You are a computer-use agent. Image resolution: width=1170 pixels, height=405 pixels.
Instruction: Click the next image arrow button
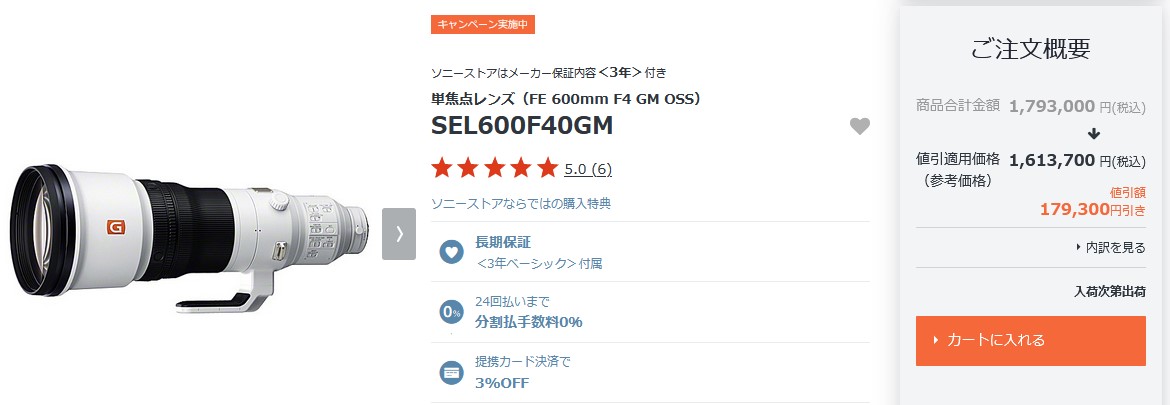point(398,234)
